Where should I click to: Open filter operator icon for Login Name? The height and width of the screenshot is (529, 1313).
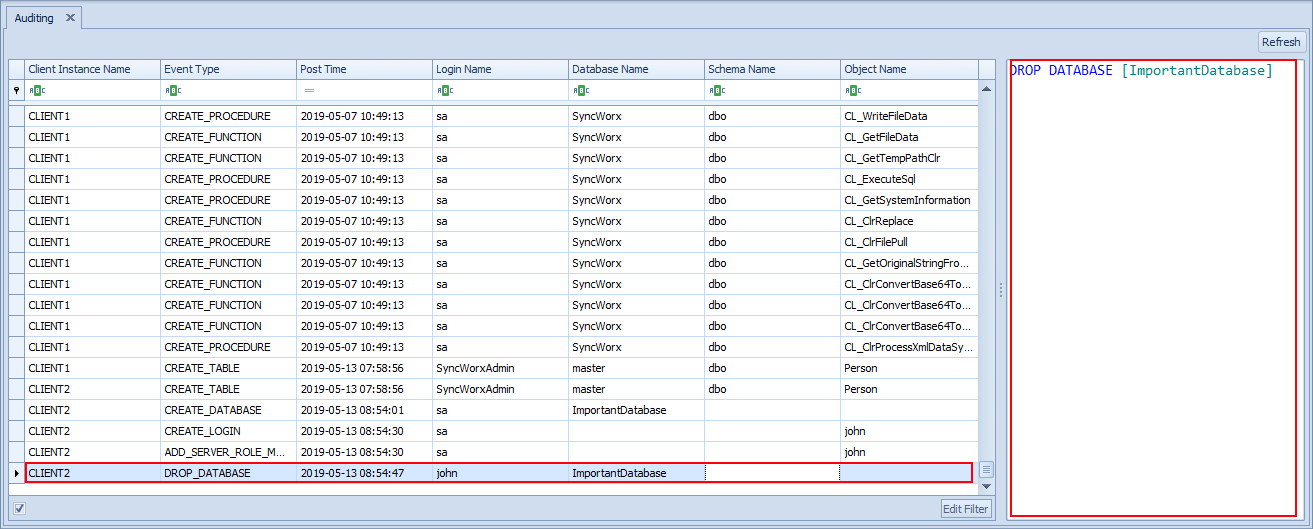(444, 90)
